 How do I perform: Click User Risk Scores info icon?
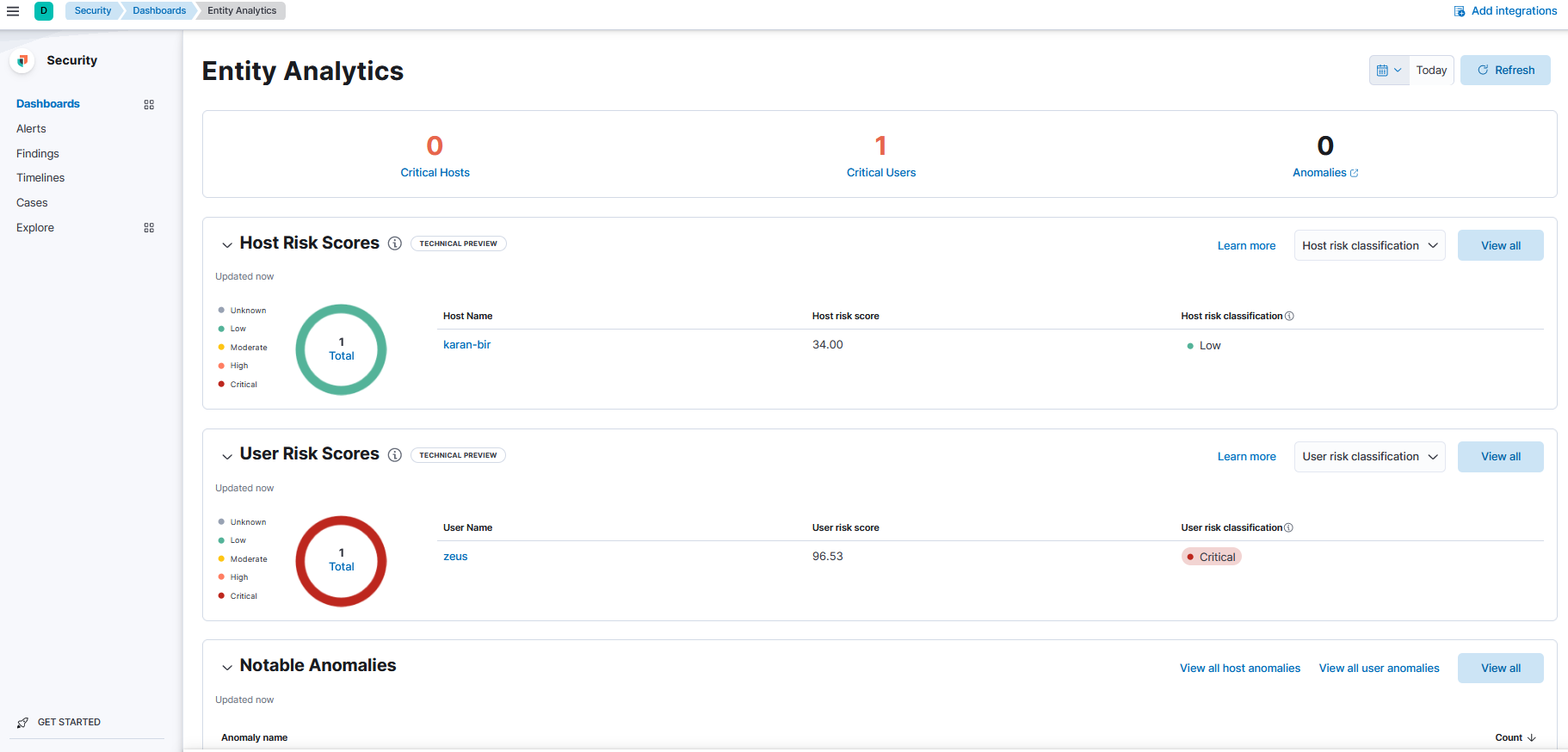pyautogui.click(x=395, y=455)
